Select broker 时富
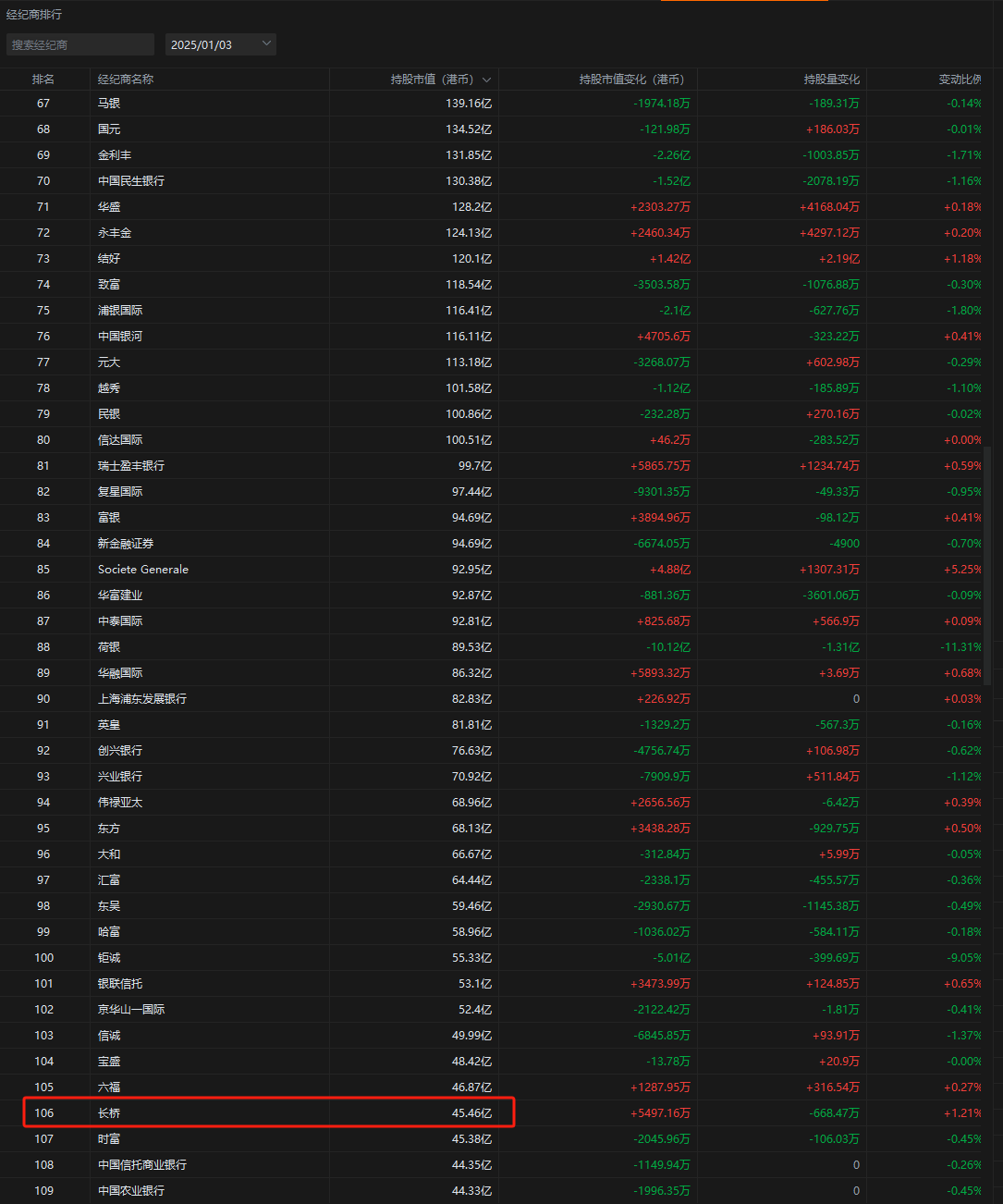 click(109, 1139)
